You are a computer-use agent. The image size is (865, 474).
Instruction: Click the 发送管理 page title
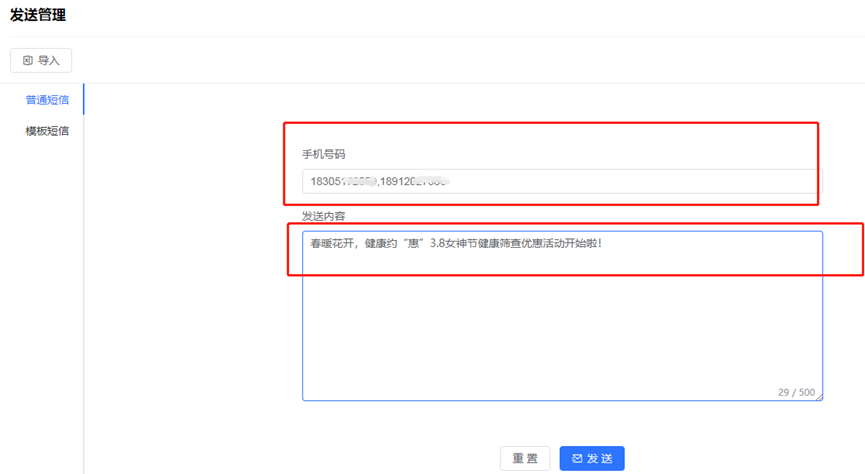(38, 15)
